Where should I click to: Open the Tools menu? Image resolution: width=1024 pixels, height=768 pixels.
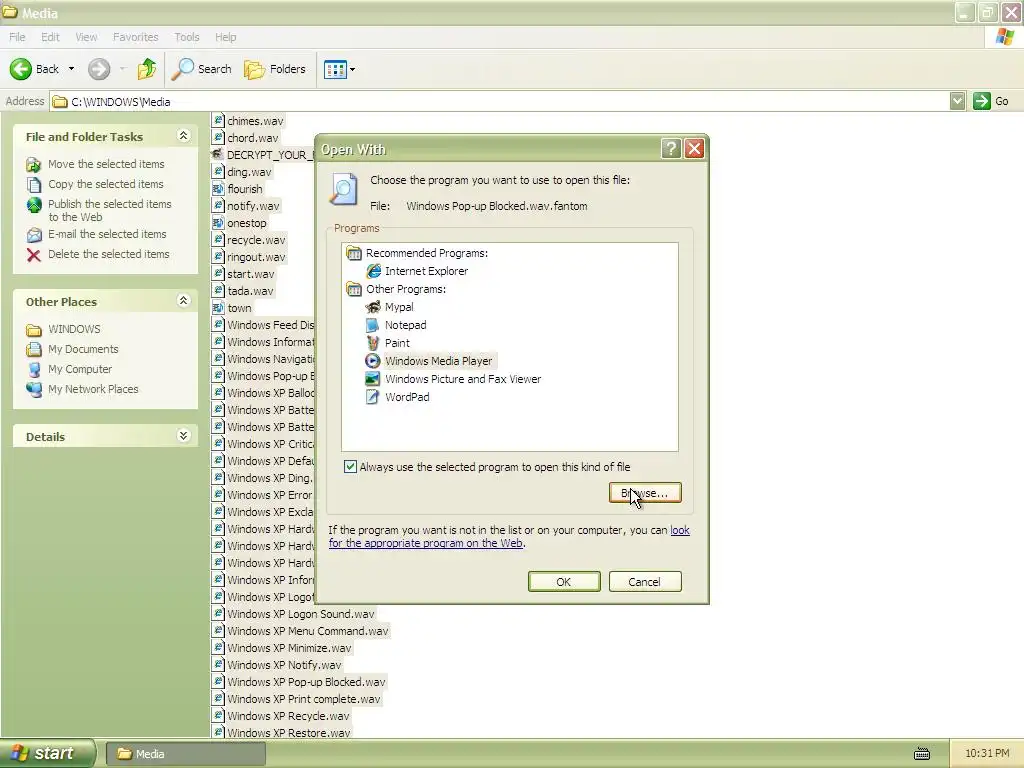[x=187, y=37]
